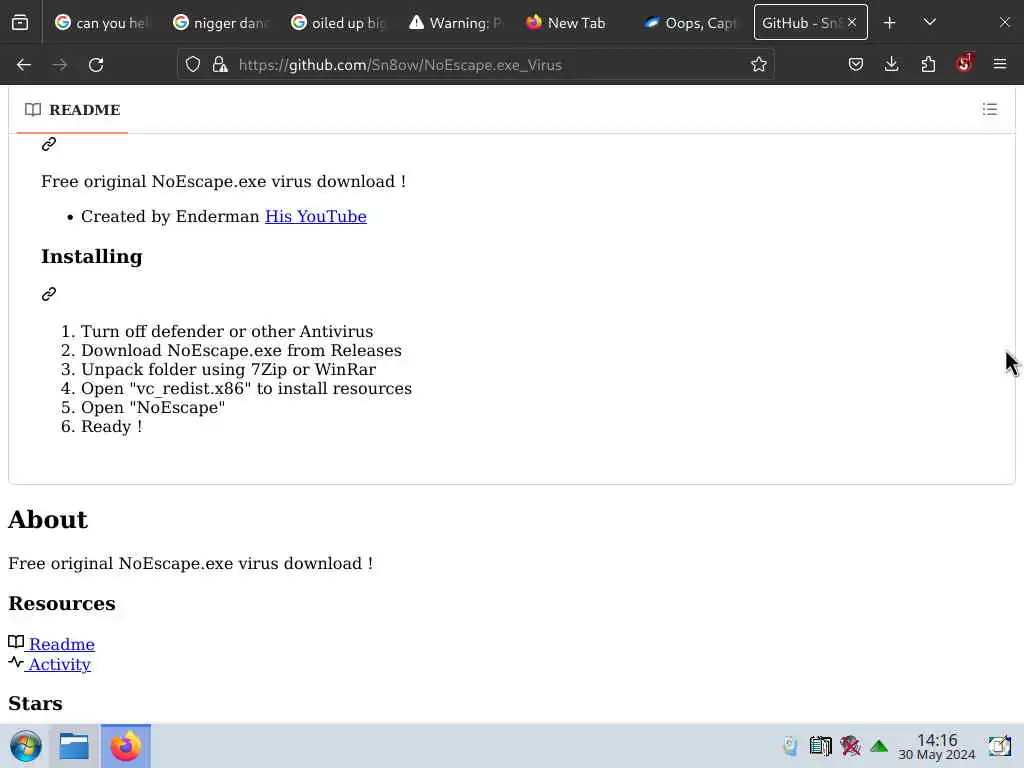Open the red S extension icon
1024x768 pixels.
[964, 63]
